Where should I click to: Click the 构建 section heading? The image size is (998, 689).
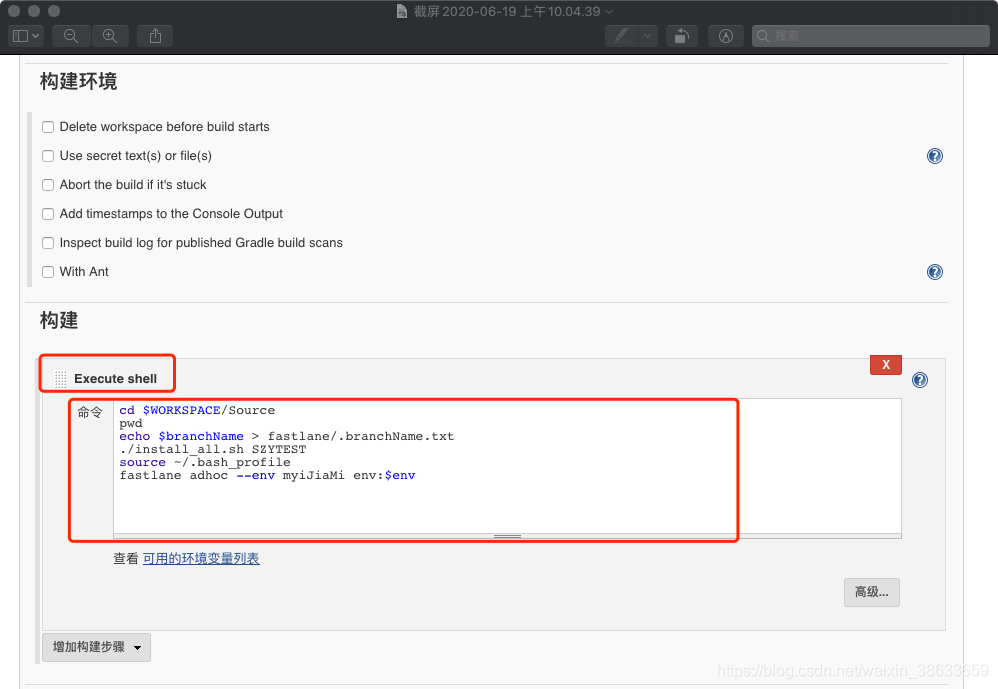[59, 320]
